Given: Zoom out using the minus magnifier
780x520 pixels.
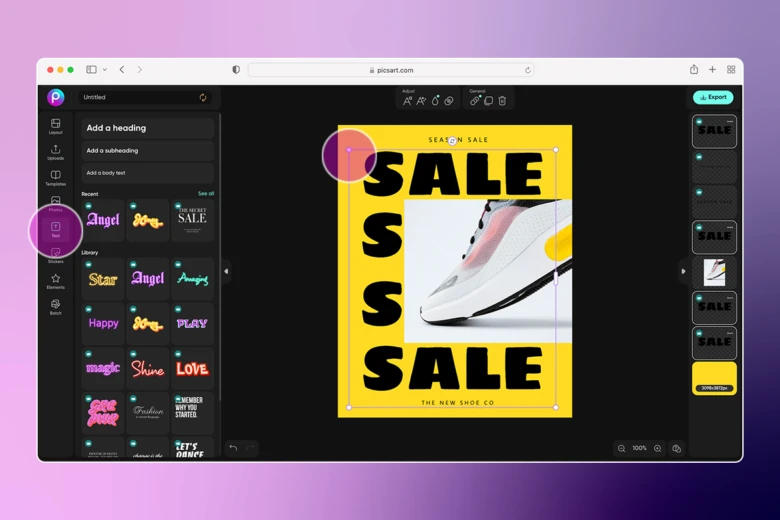Looking at the screenshot, I should pyautogui.click(x=621, y=448).
